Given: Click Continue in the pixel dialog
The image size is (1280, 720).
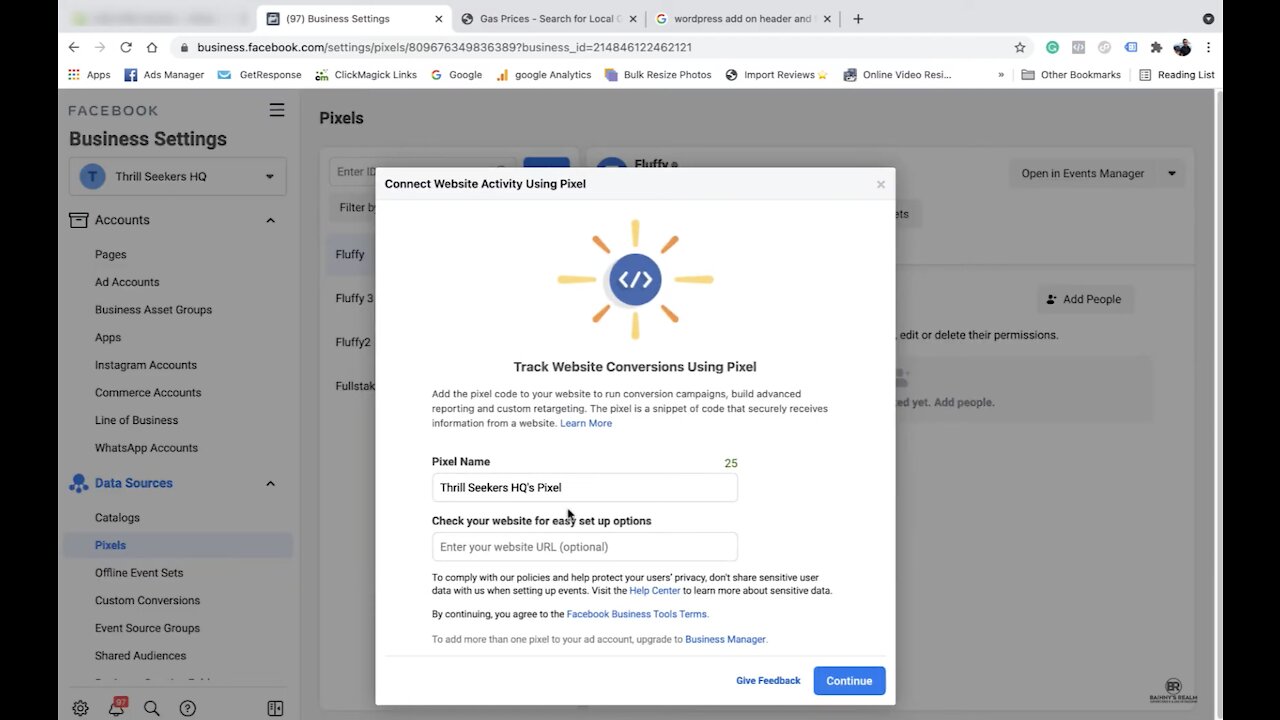Looking at the screenshot, I should pos(849,681).
